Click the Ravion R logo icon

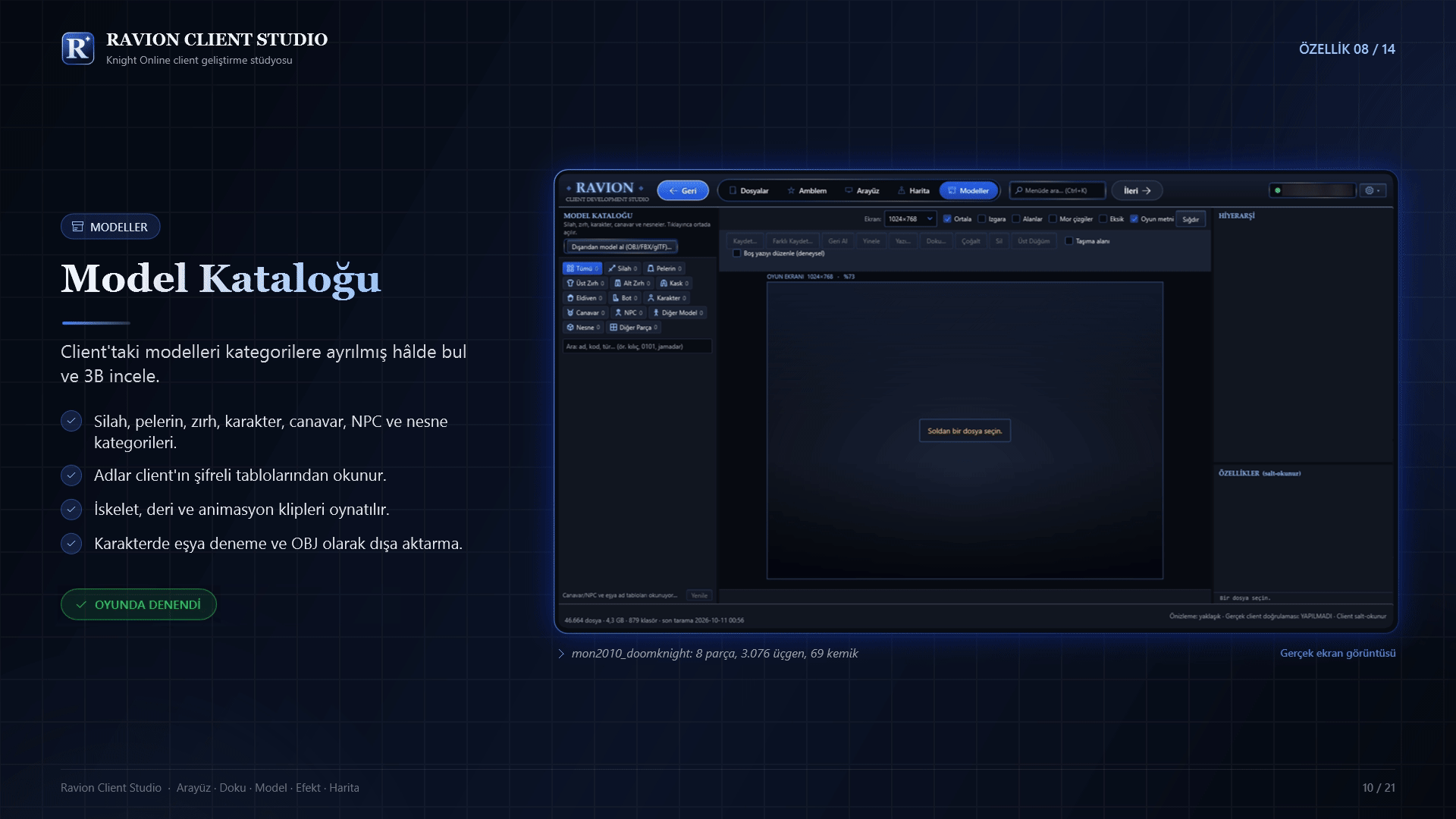pyautogui.click(x=78, y=49)
